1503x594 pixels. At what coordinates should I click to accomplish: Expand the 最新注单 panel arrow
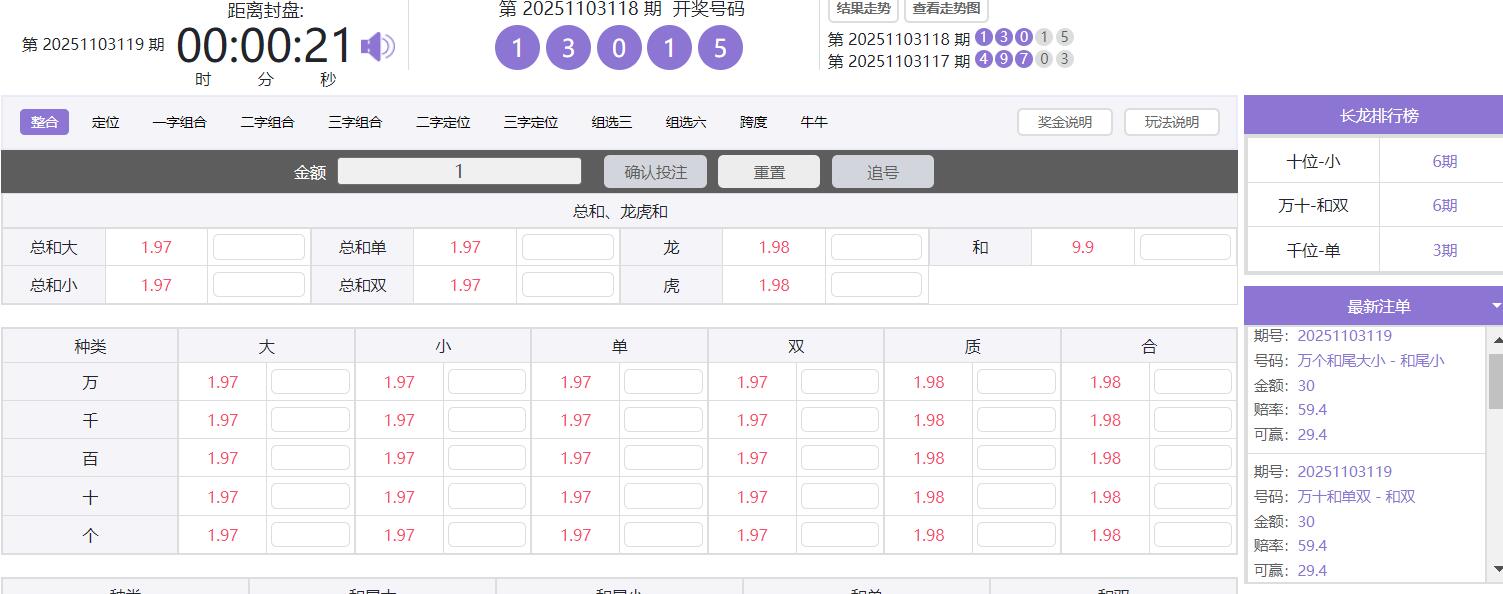coord(1494,307)
